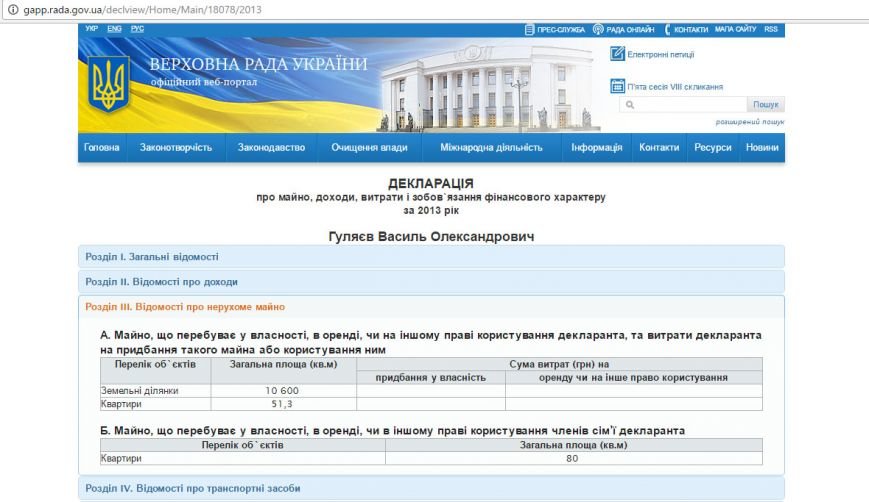The width and height of the screenshot is (869, 502).
Task: Click the session calendar icon
Action: [617, 86]
